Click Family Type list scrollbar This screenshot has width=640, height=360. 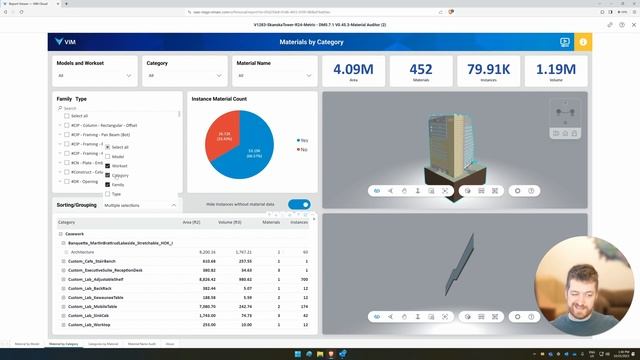179,114
